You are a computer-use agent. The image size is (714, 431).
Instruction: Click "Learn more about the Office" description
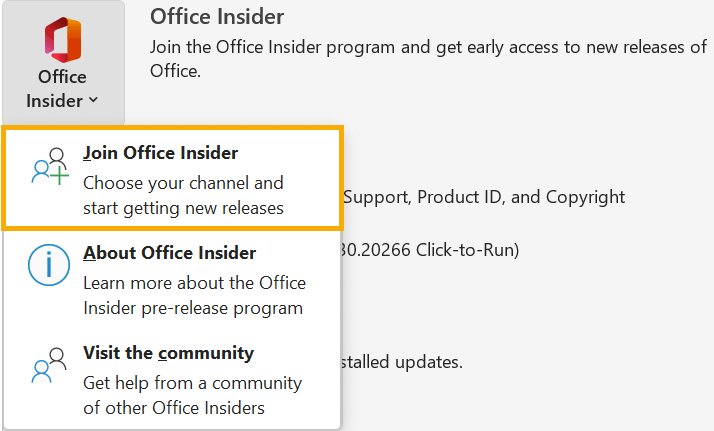tap(191, 283)
